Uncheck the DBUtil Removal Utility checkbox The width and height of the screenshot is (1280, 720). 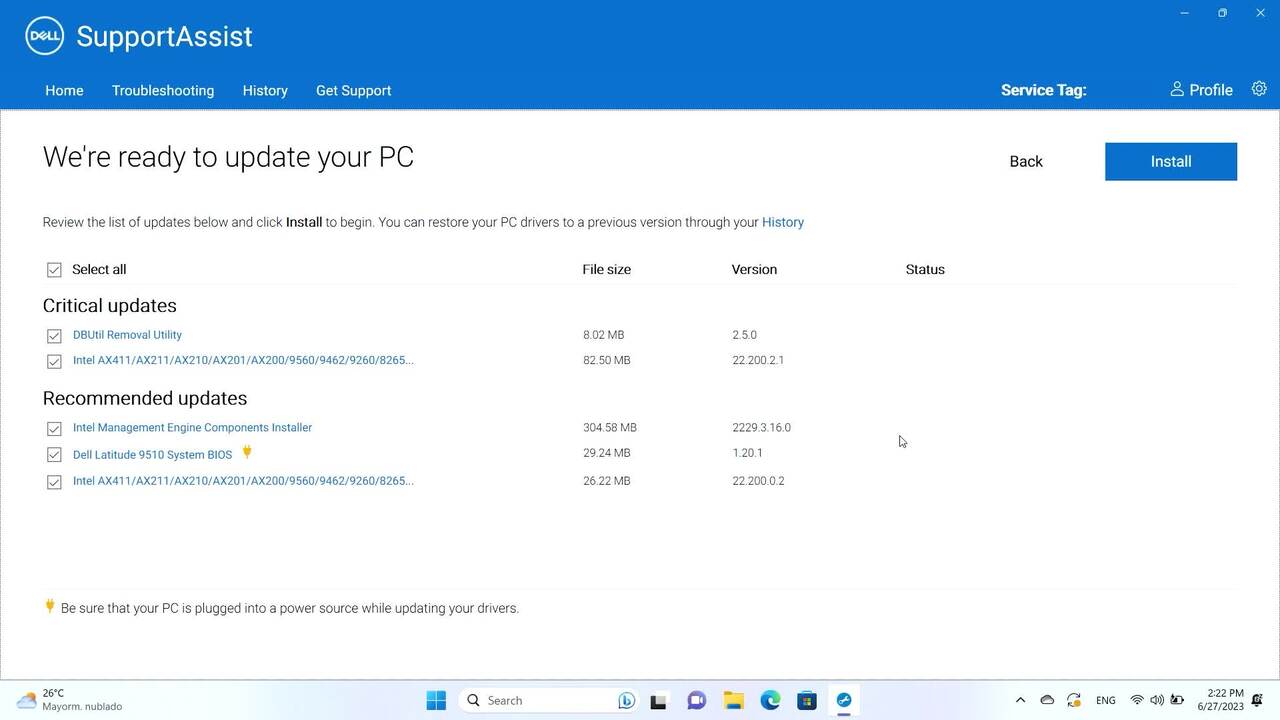click(x=54, y=336)
